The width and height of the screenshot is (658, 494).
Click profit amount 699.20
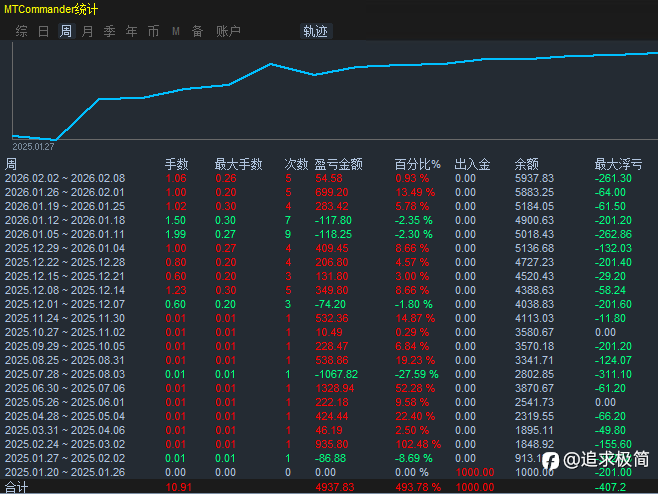tap(332, 192)
